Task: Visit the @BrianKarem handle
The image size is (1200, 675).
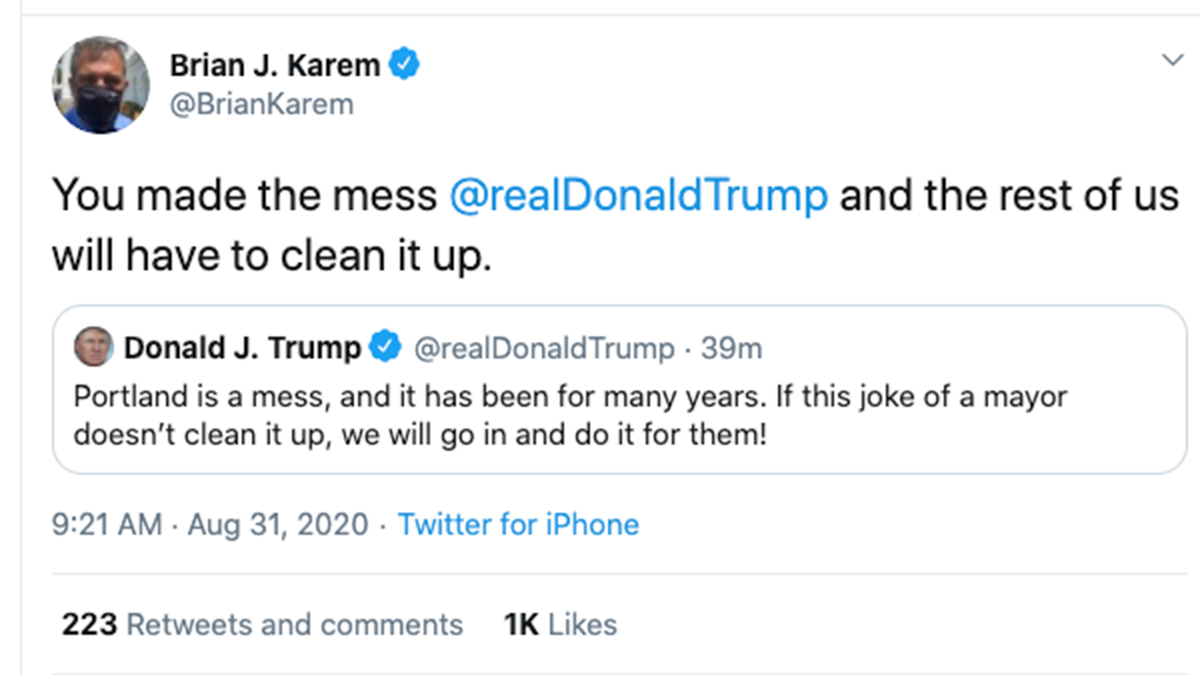Action: 261,104
